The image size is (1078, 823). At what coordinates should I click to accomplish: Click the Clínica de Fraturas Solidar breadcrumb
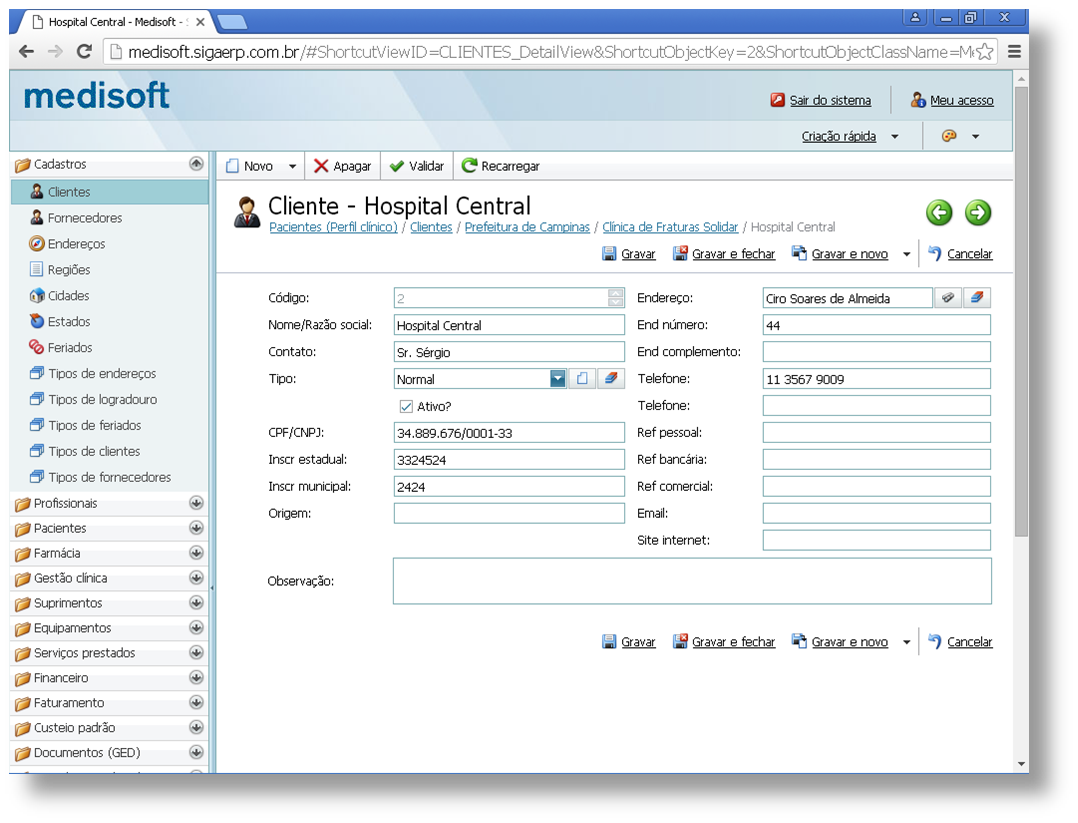coord(670,227)
